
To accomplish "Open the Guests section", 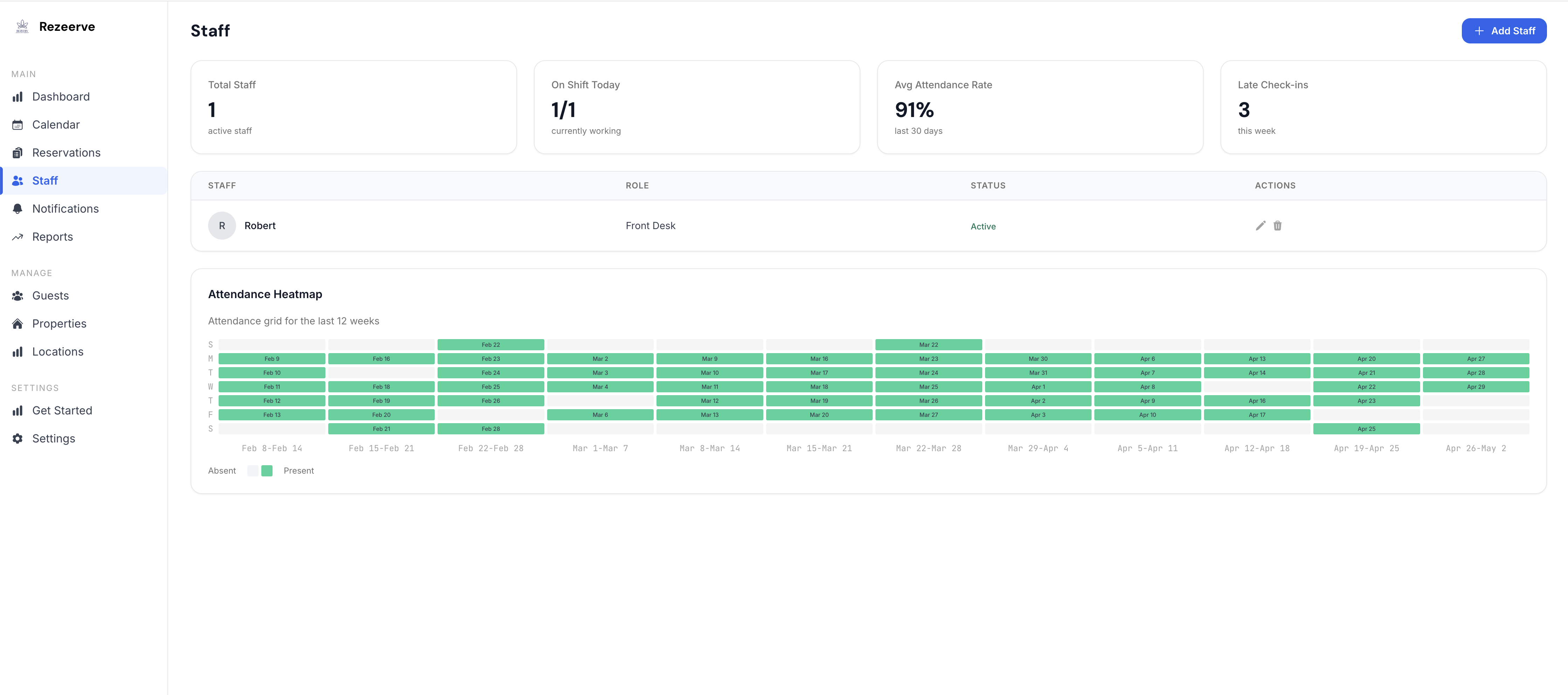I will pos(50,296).
